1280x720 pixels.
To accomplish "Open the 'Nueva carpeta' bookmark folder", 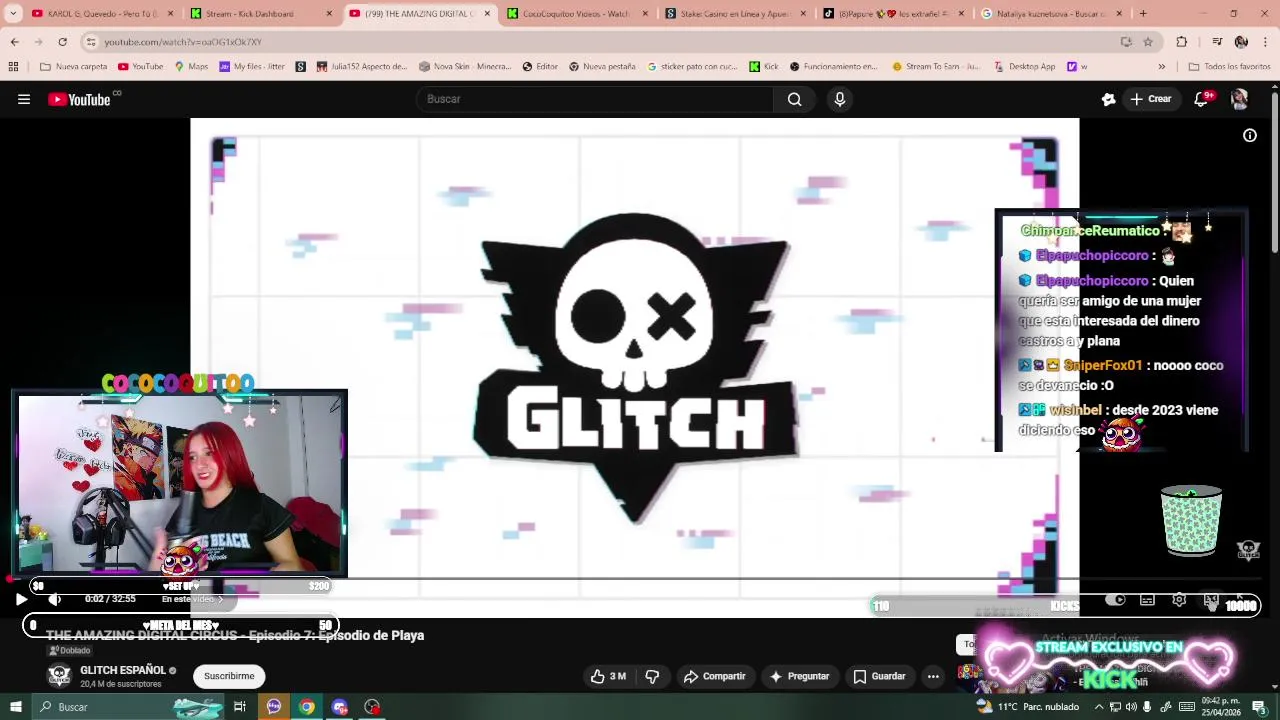I will coord(73,67).
